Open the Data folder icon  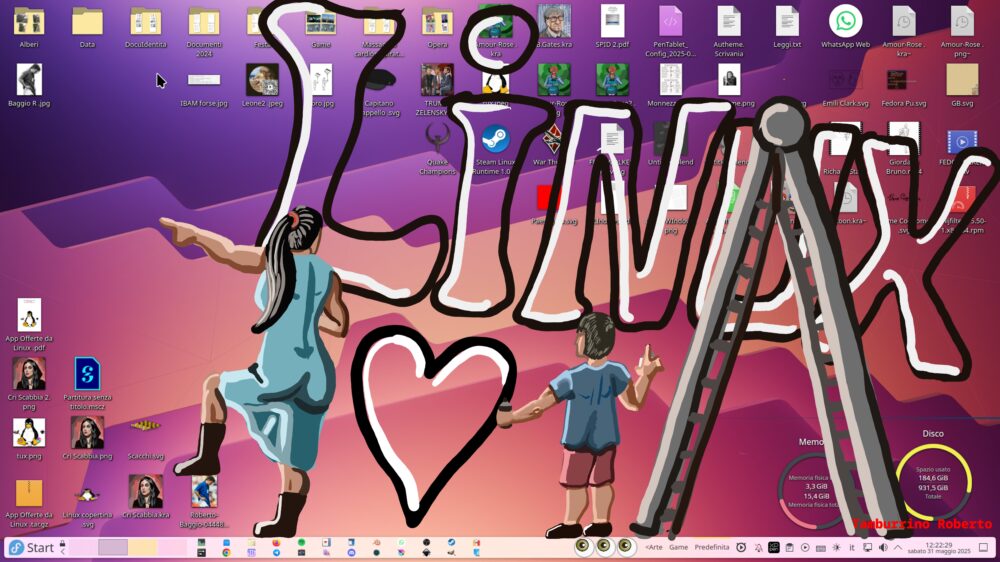pos(87,28)
